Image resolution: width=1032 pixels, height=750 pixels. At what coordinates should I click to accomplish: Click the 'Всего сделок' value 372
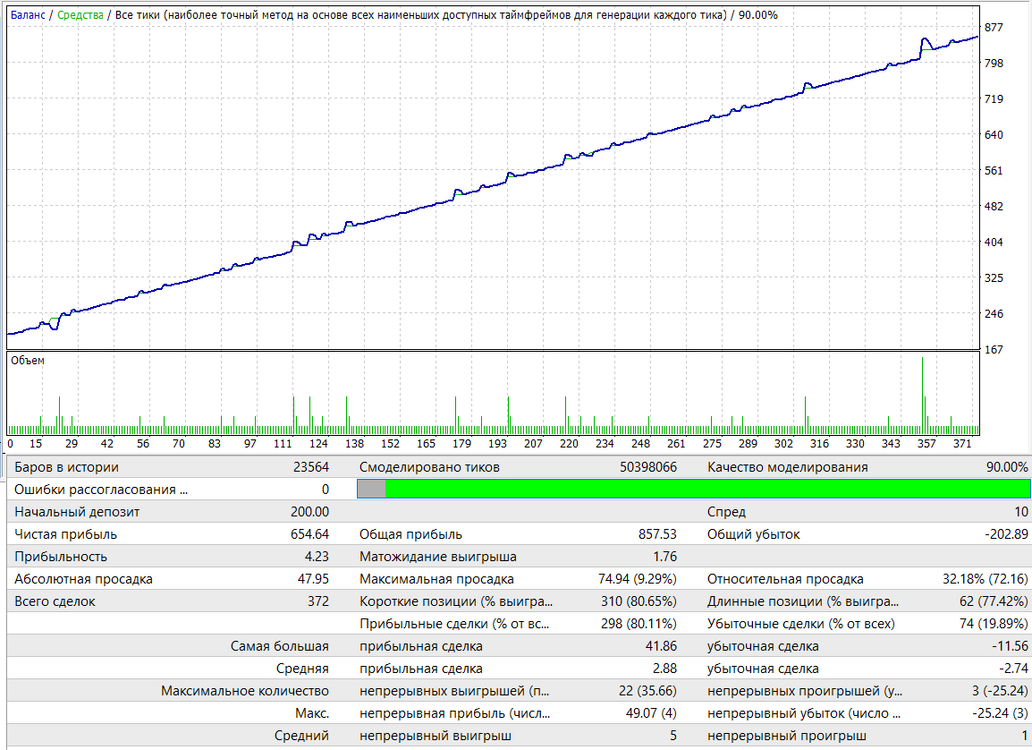318,601
